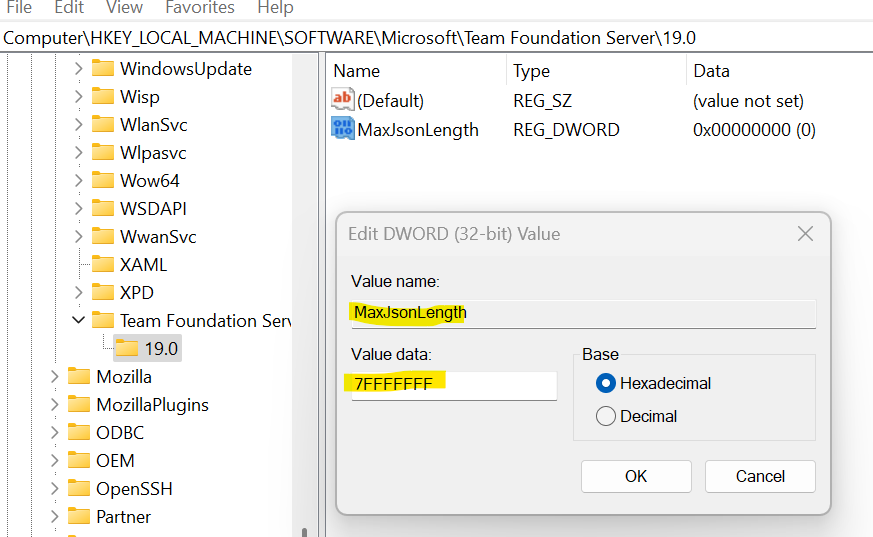The height and width of the screenshot is (537, 873).
Task: Select the OpenSSH key label
Action: 134,489
